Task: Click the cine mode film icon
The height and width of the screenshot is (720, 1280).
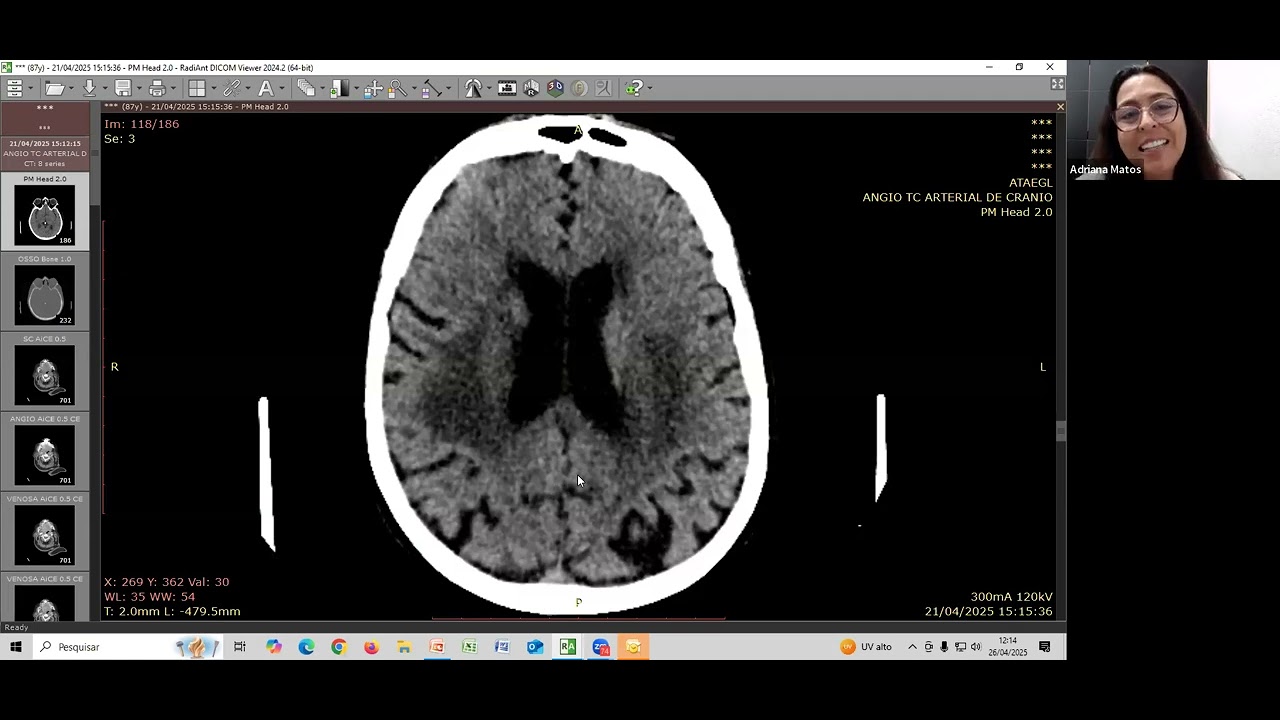Action: click(507, 89)
